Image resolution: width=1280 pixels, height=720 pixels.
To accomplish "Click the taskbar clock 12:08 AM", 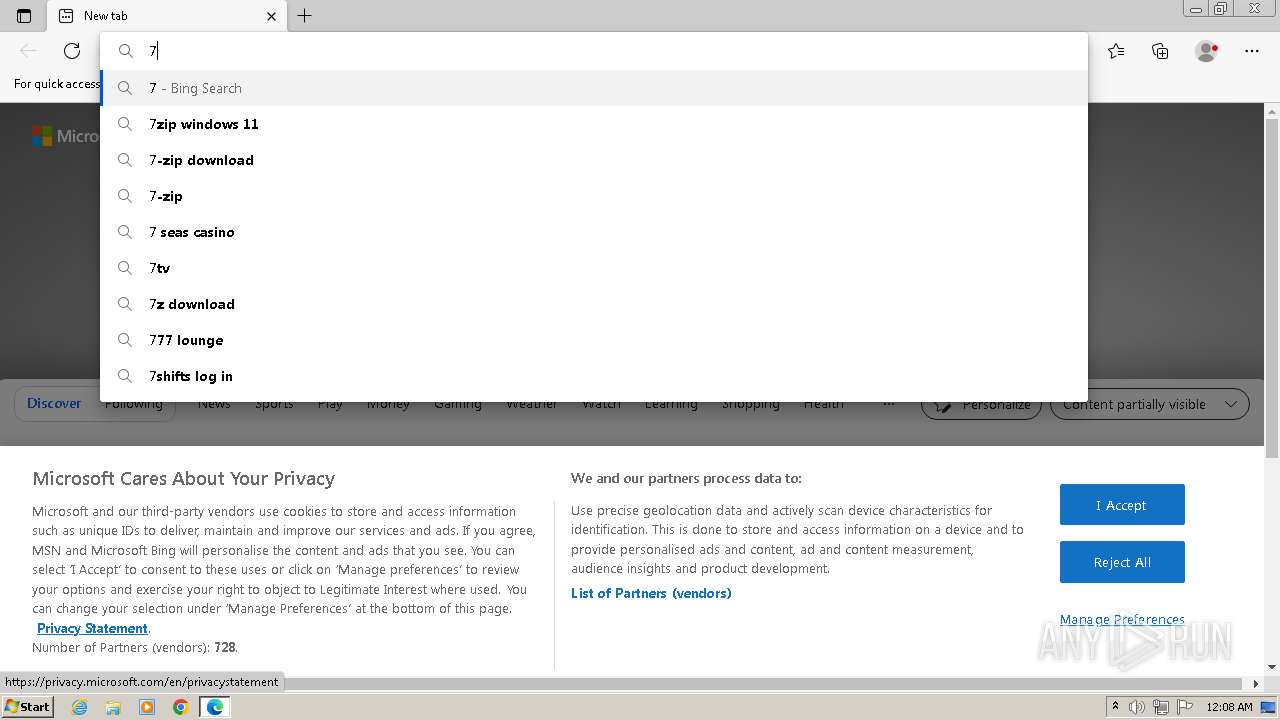I will [x=1229, y=707].
